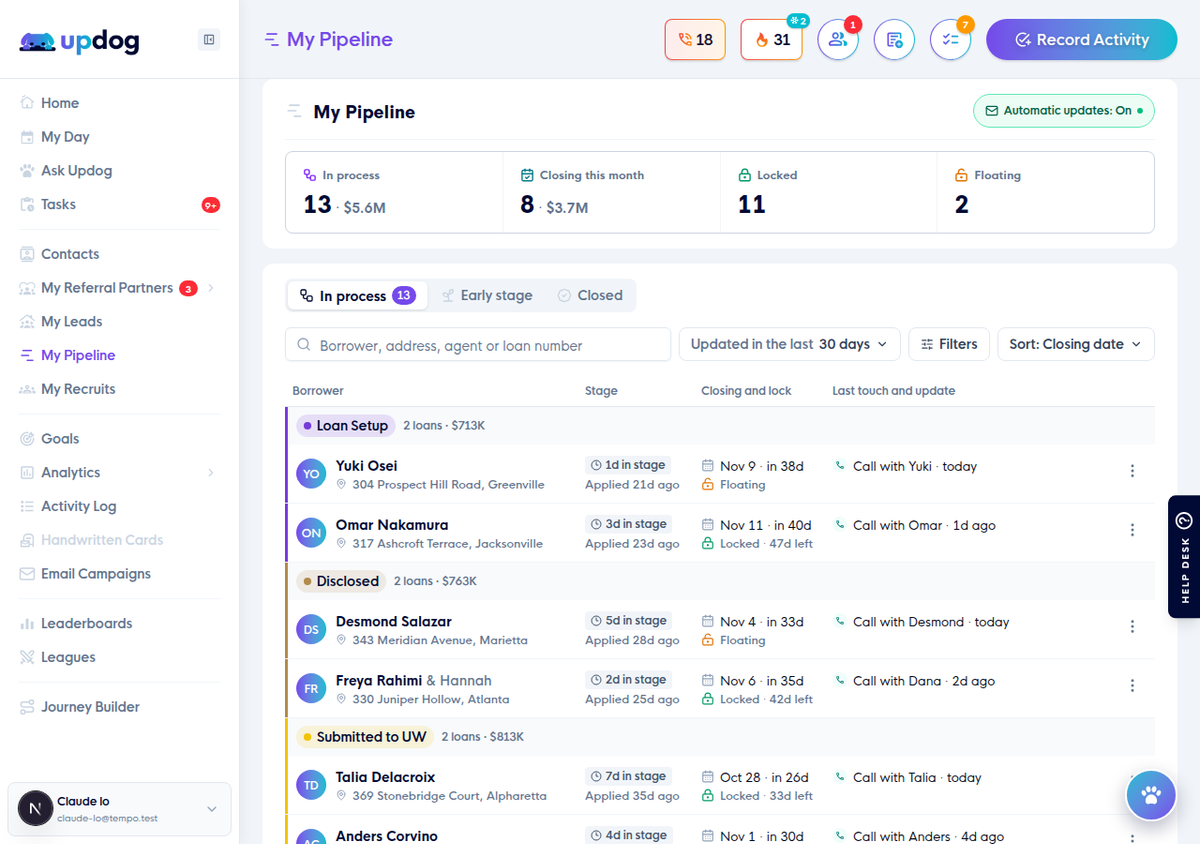Viewport: 1200px width, 844px height.
Task: Expand the Analytics submenu chevron
Action: (211, 472)
